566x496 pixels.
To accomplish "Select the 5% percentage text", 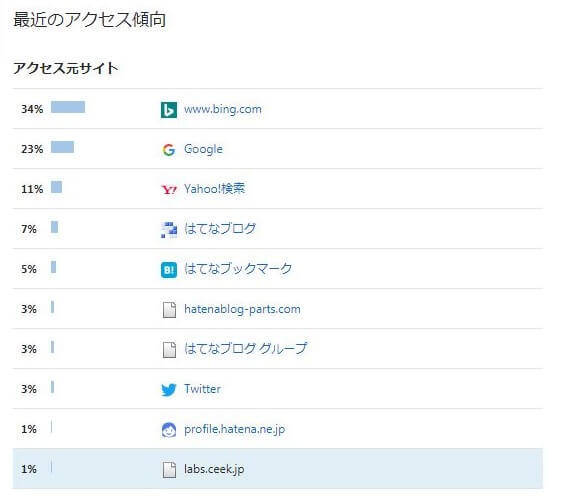I will pyautogui.click(x=29, y=269).
